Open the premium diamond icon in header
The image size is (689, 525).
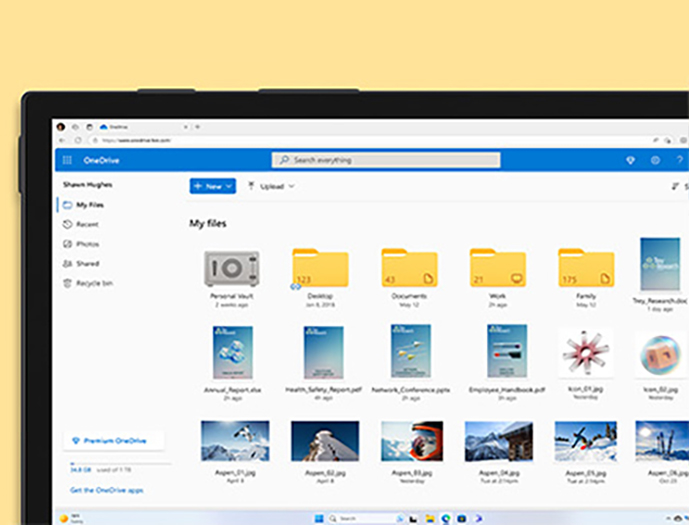pyautogui.click(x=630, y=160)
